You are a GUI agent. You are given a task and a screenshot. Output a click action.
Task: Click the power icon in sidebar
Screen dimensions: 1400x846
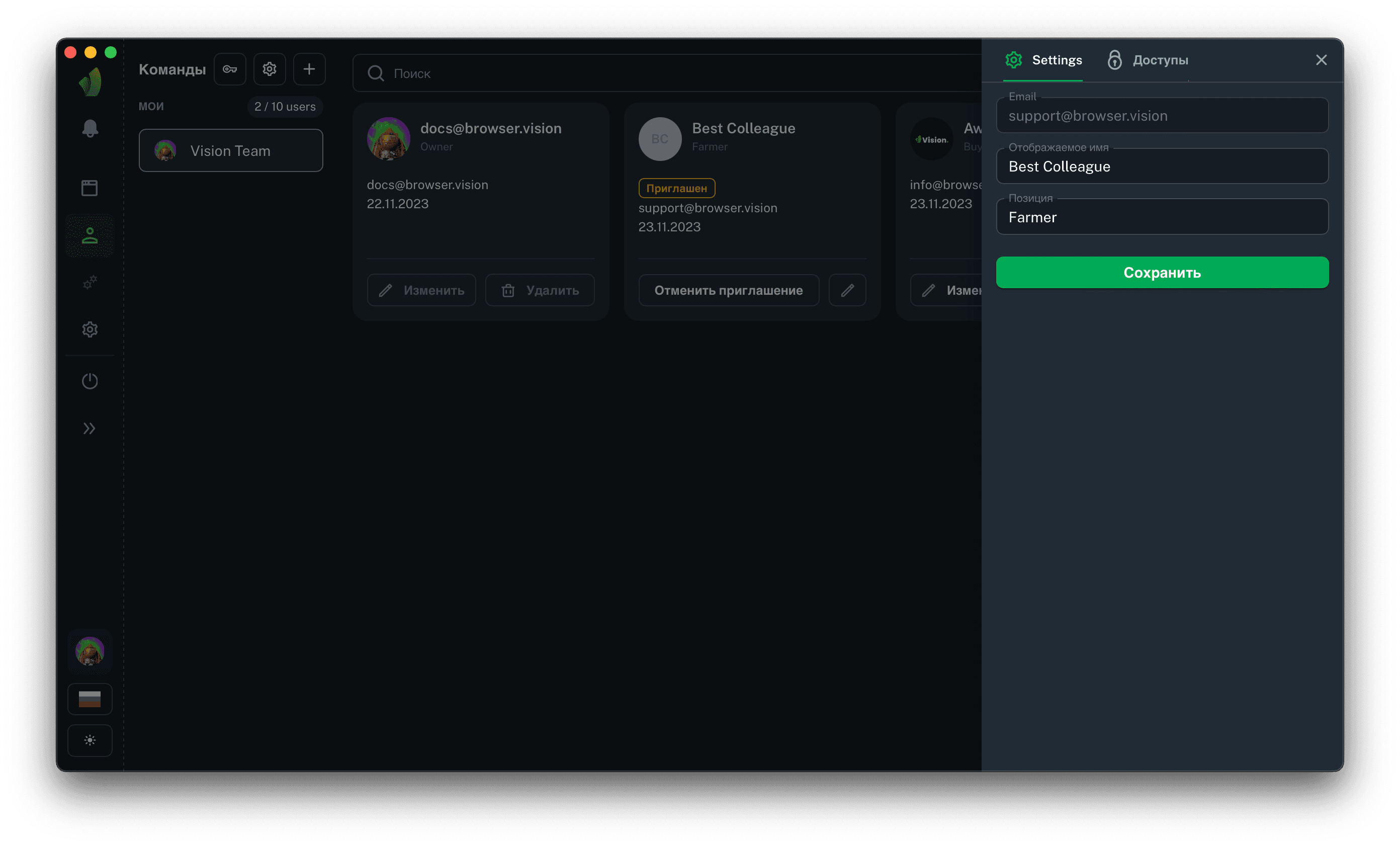pyautogui.click(x=90, y=381)
